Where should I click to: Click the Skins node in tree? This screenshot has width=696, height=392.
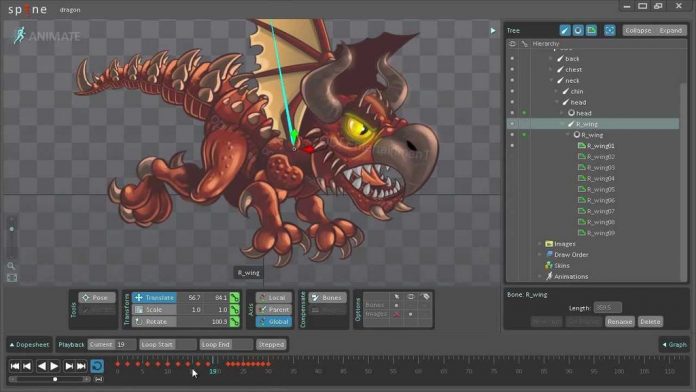point(557,265)
